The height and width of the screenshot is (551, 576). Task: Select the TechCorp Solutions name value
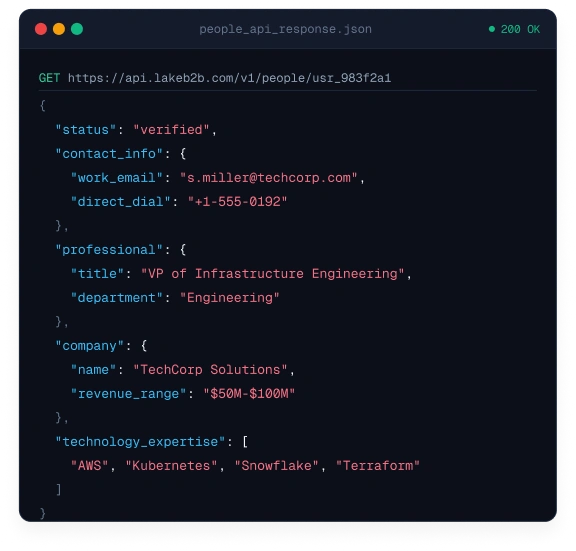[x=210, y=370]
